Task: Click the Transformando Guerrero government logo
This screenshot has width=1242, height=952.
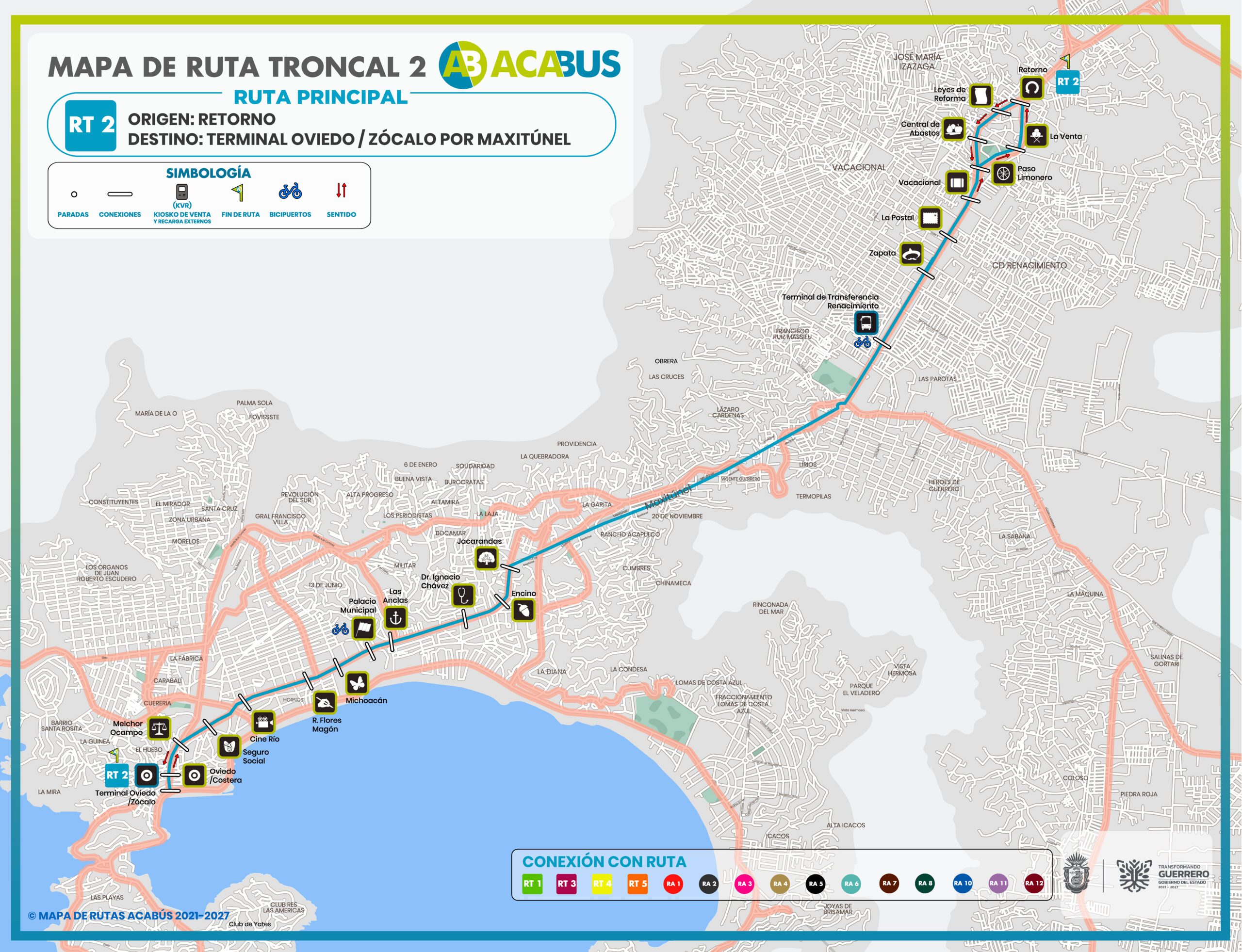Action: point(1162,875)
